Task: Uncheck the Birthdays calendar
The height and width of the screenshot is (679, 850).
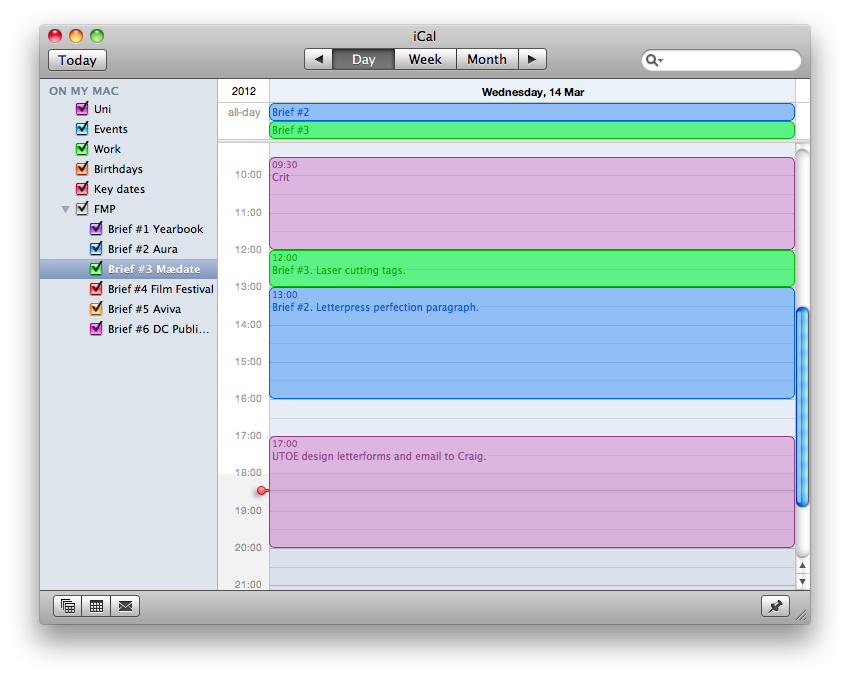Action: (x=82, y=169)
